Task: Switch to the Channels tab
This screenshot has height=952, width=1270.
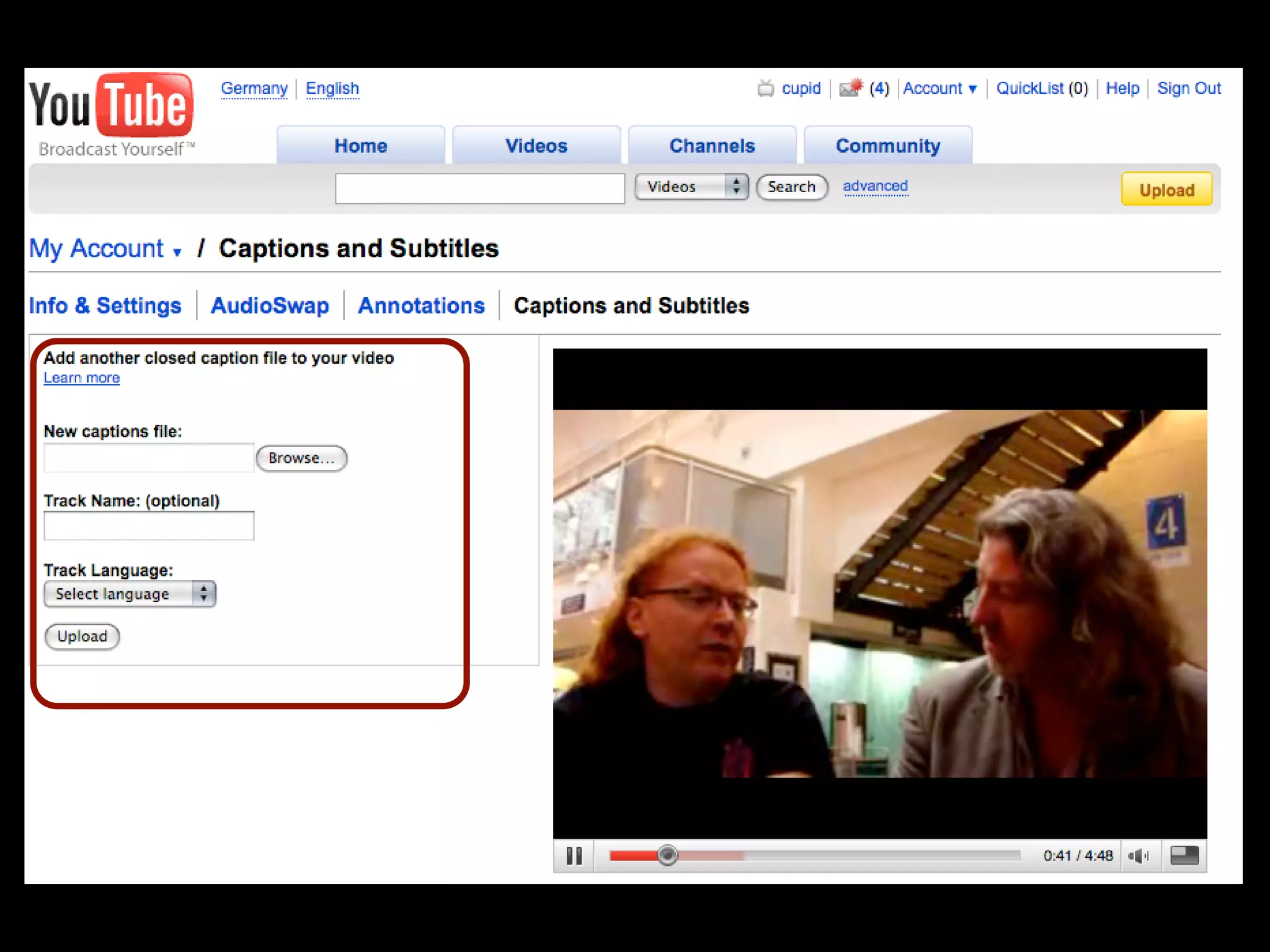Action: (x=712, y=146)
